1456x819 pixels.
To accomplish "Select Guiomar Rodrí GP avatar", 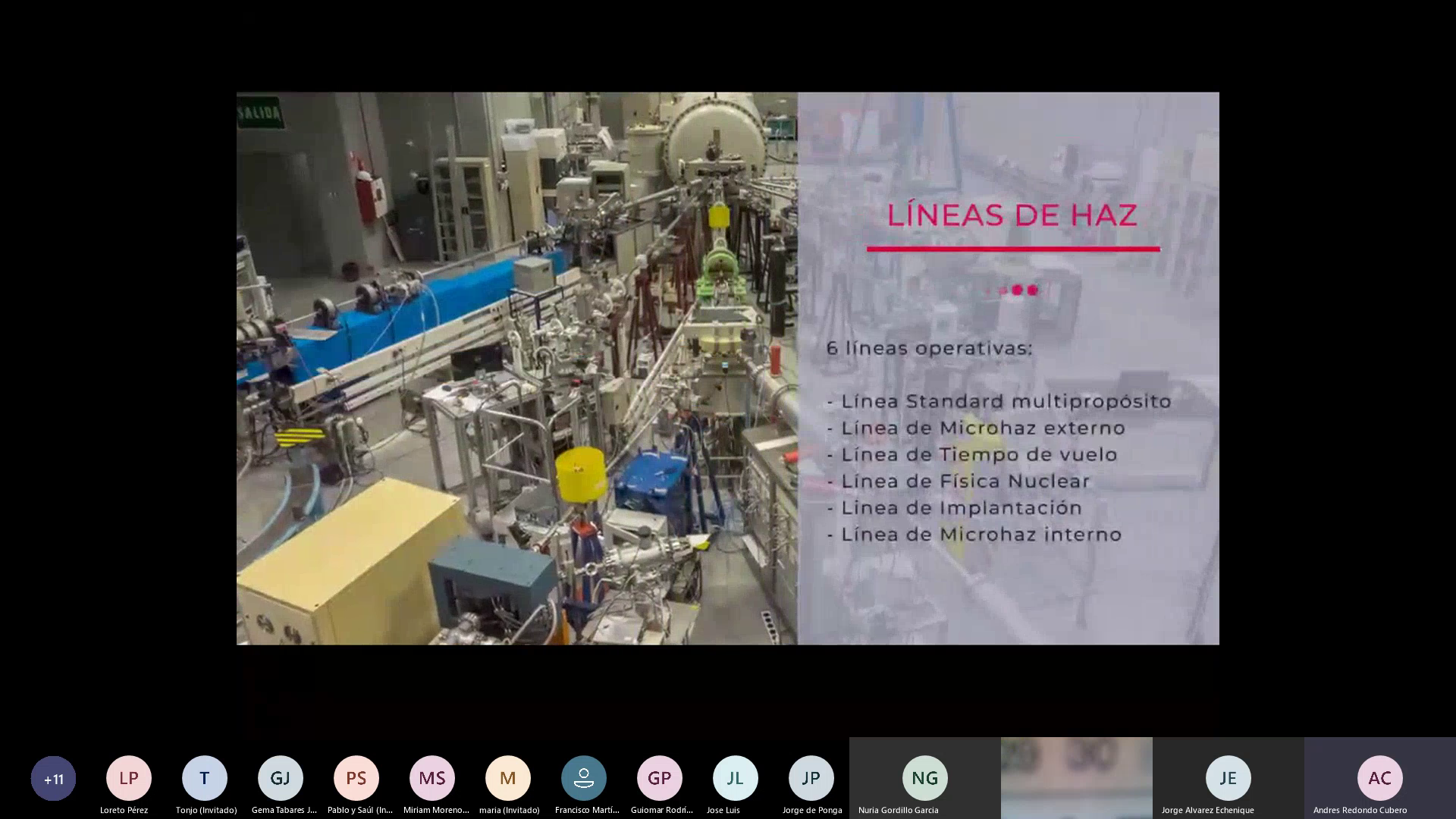I will (660, 778).
